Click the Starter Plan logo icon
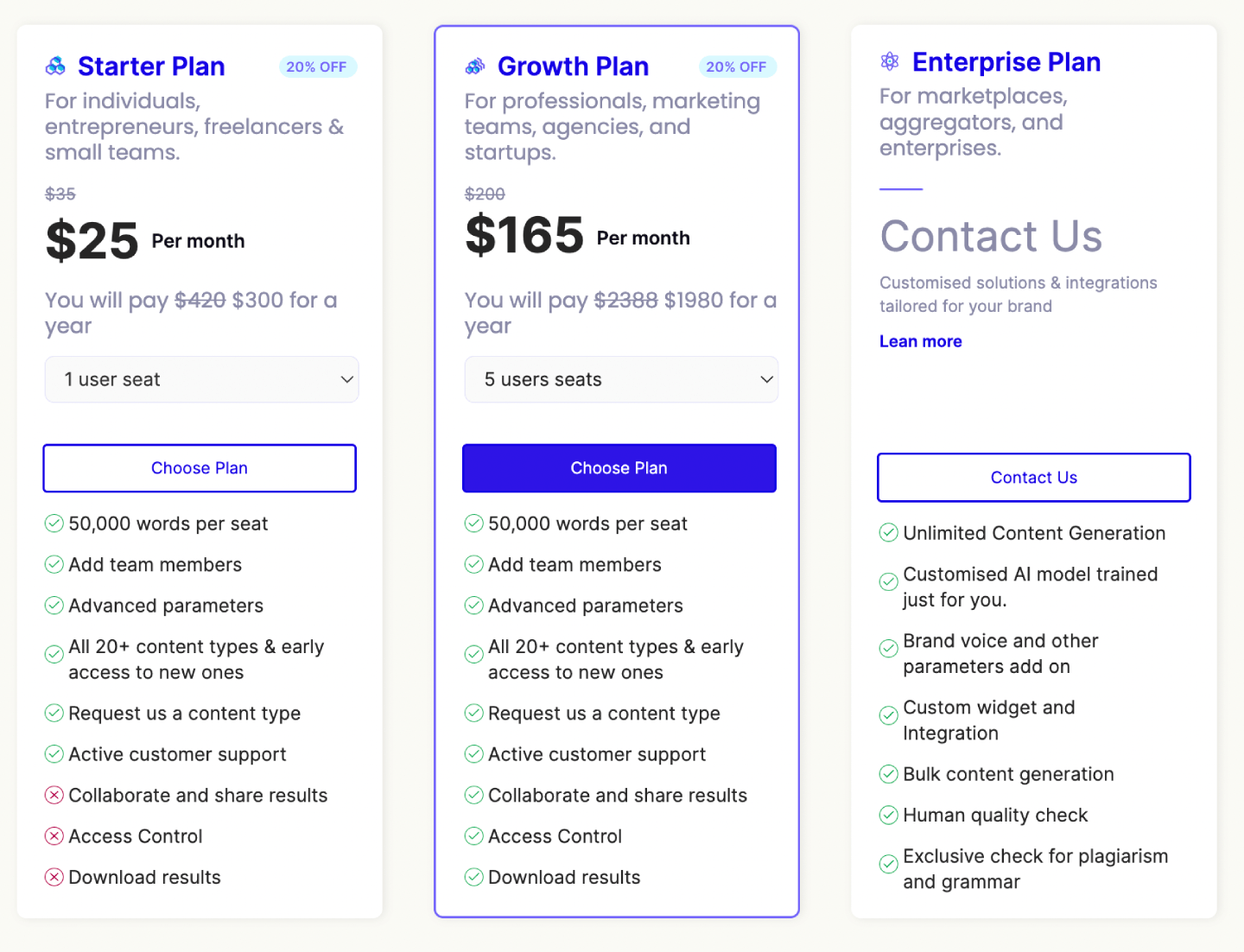 coord(55,67)
